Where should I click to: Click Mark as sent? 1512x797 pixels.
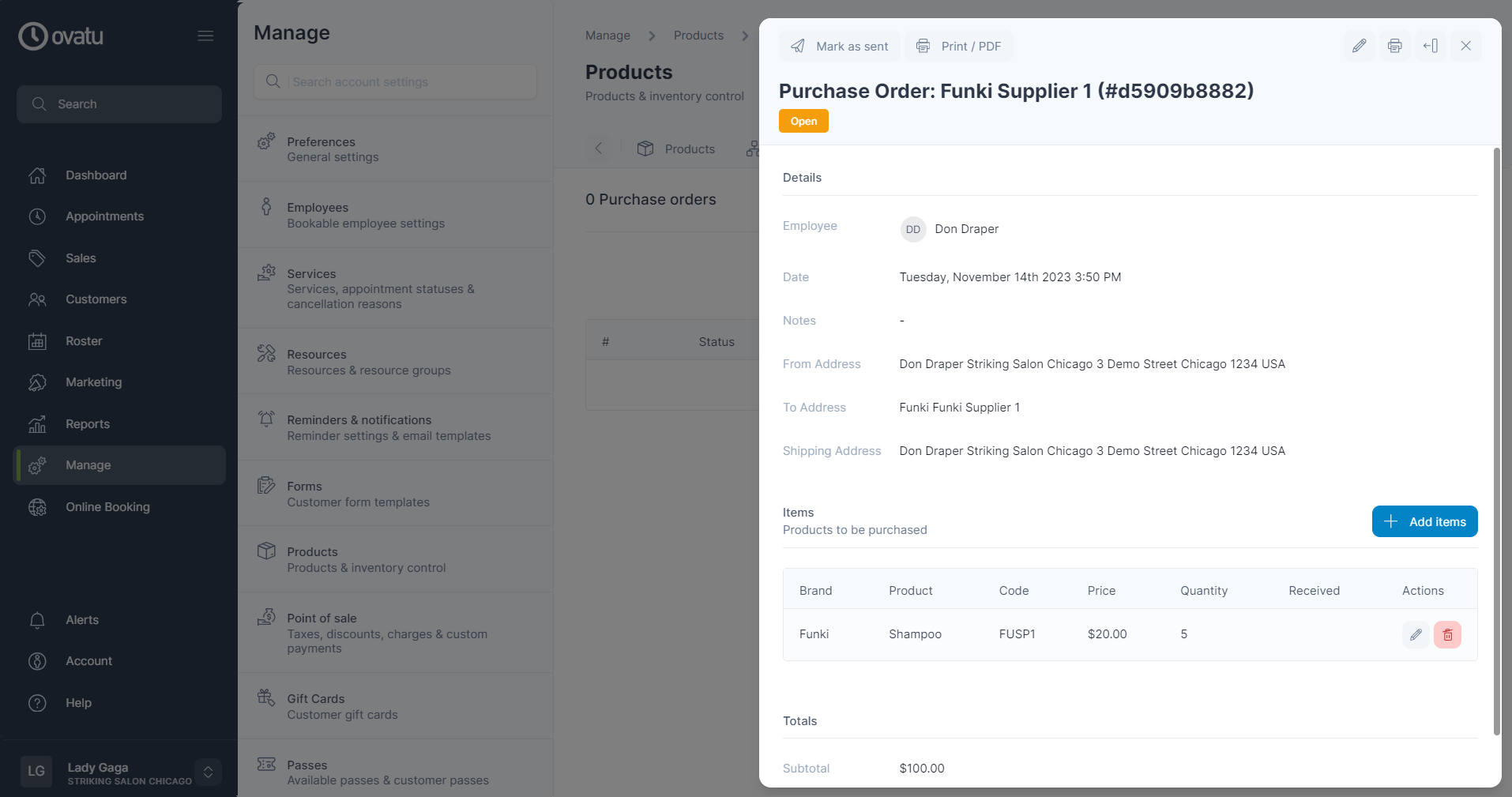tap(839, 46)
